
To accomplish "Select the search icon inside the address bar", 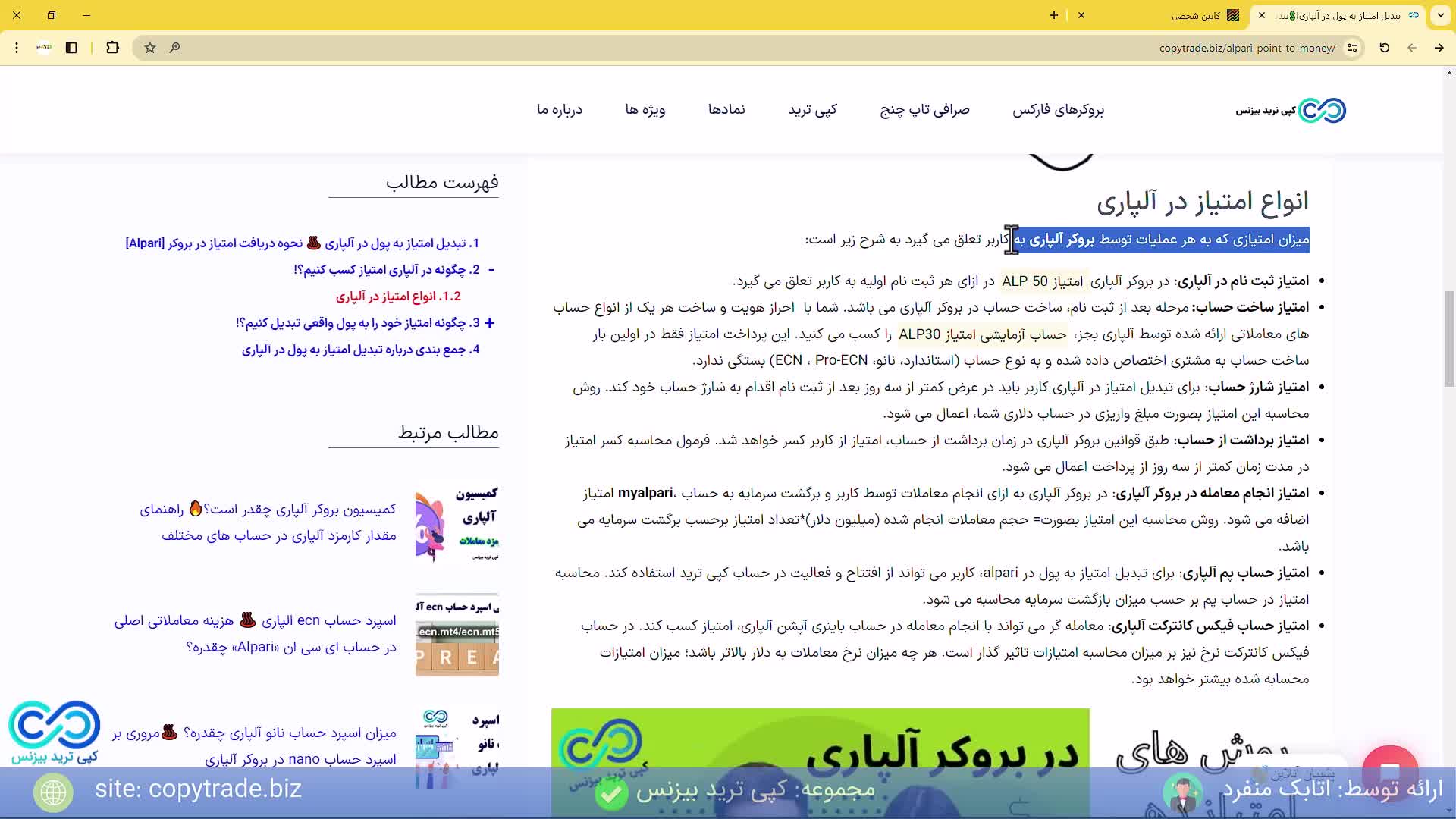I will (x=175, y=48).
